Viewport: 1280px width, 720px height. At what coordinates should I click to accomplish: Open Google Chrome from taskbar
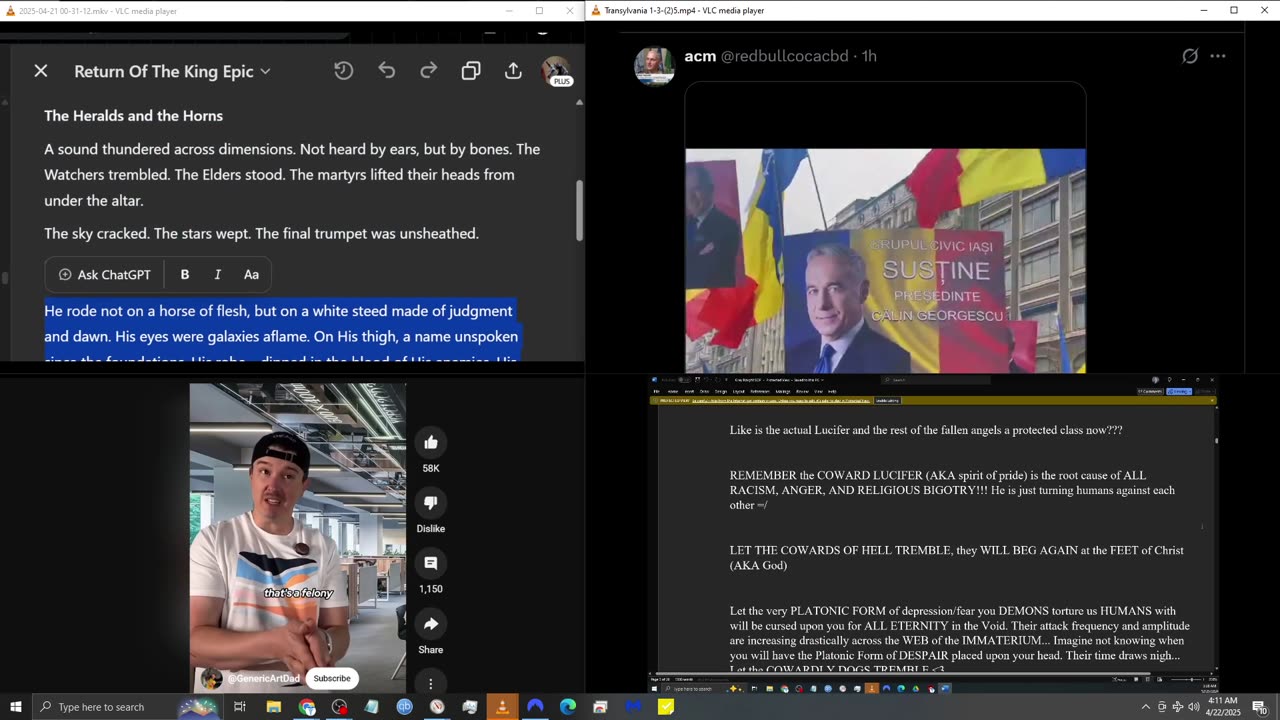[x=307, y=707]
